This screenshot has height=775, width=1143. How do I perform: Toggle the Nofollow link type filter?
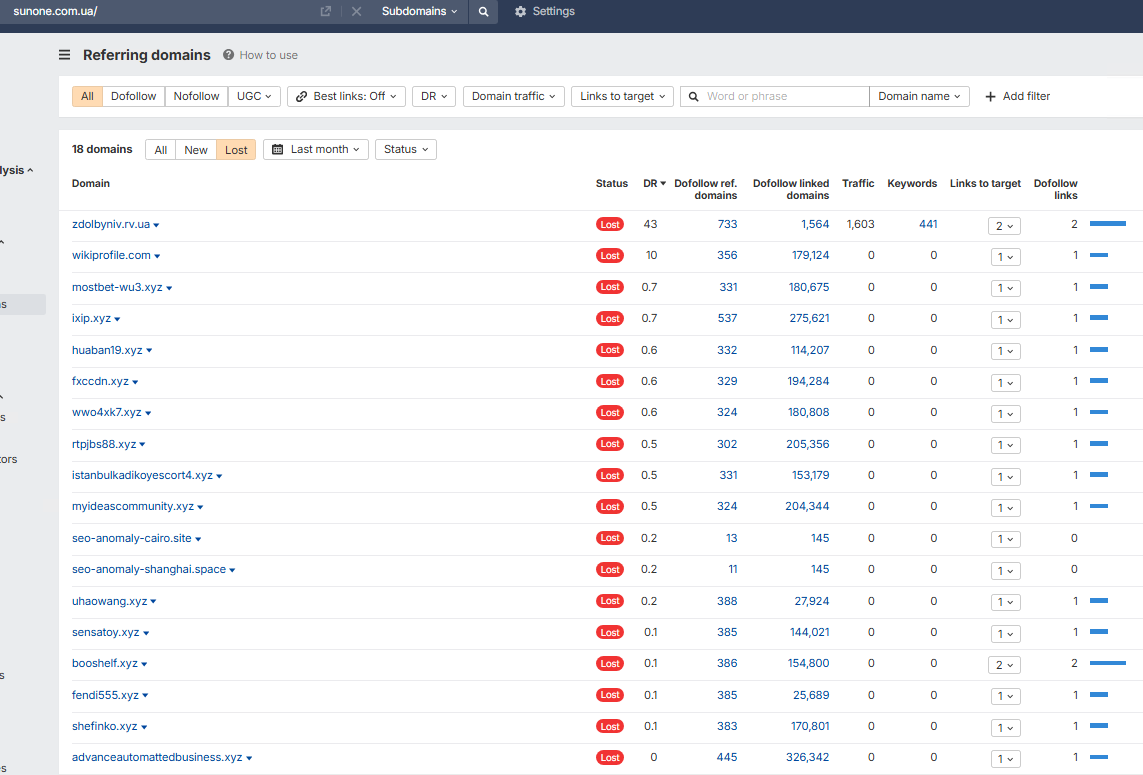[196, 96]
